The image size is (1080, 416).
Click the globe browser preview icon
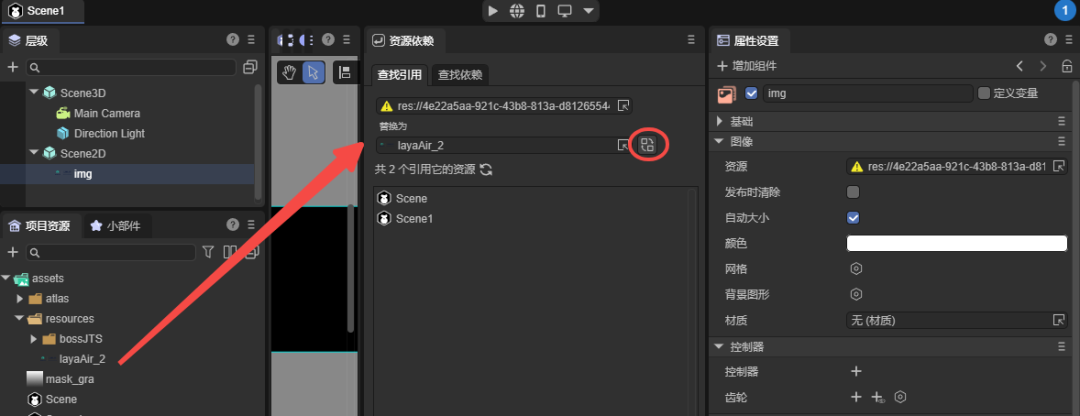pos(517,11)
